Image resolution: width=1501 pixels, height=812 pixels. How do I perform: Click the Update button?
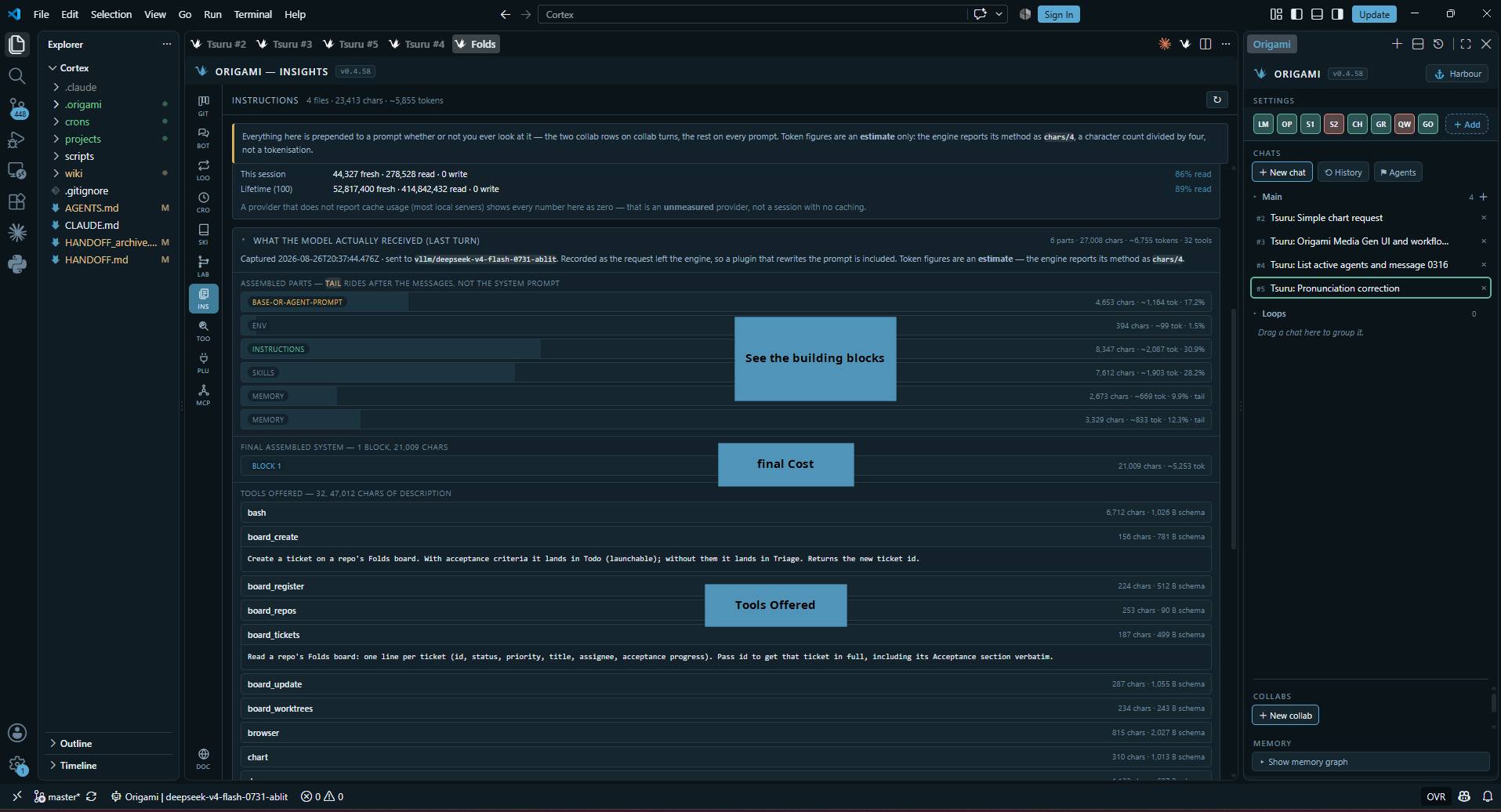(x=1374, y=14)
